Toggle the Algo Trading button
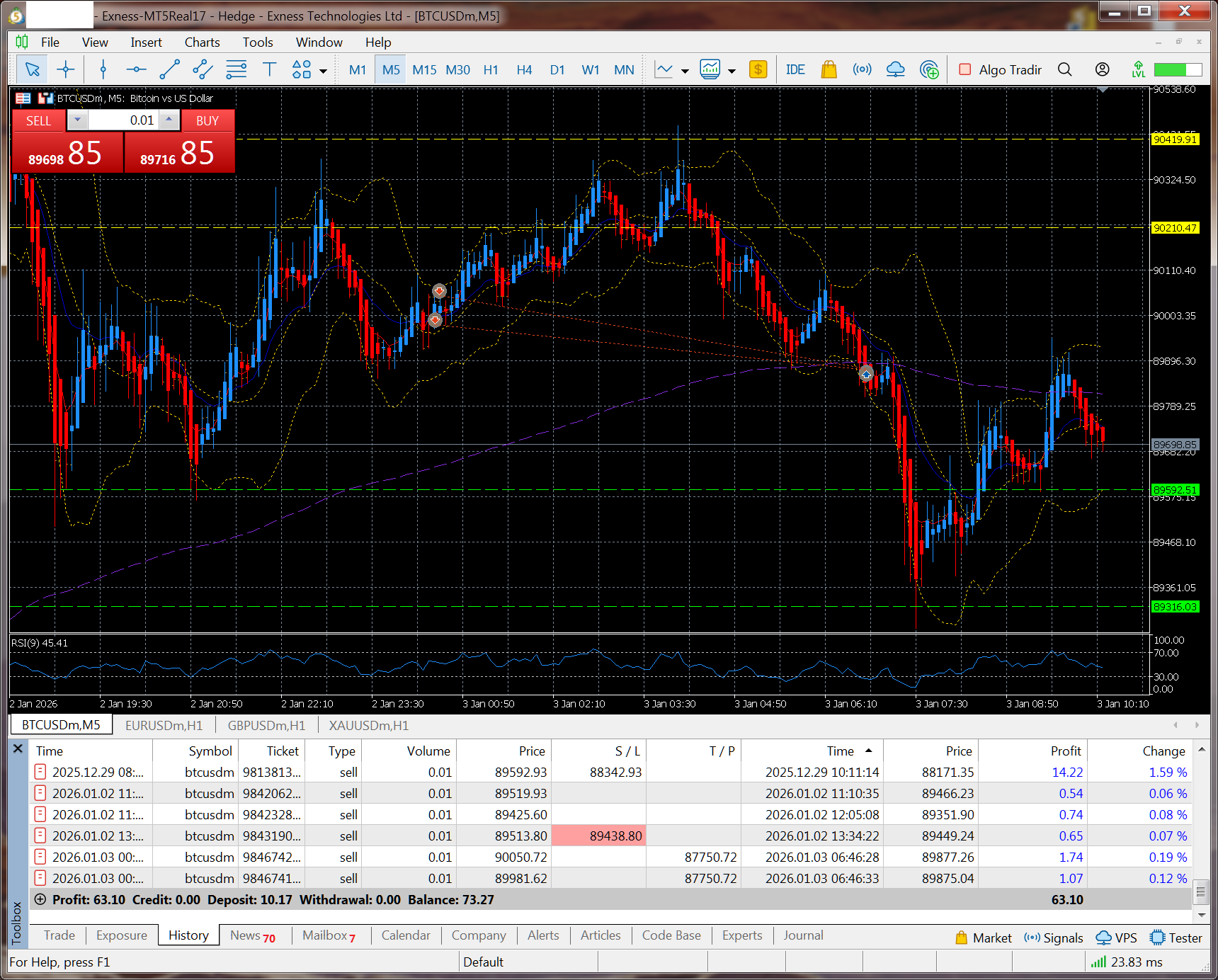 [x=1000, y=69]
